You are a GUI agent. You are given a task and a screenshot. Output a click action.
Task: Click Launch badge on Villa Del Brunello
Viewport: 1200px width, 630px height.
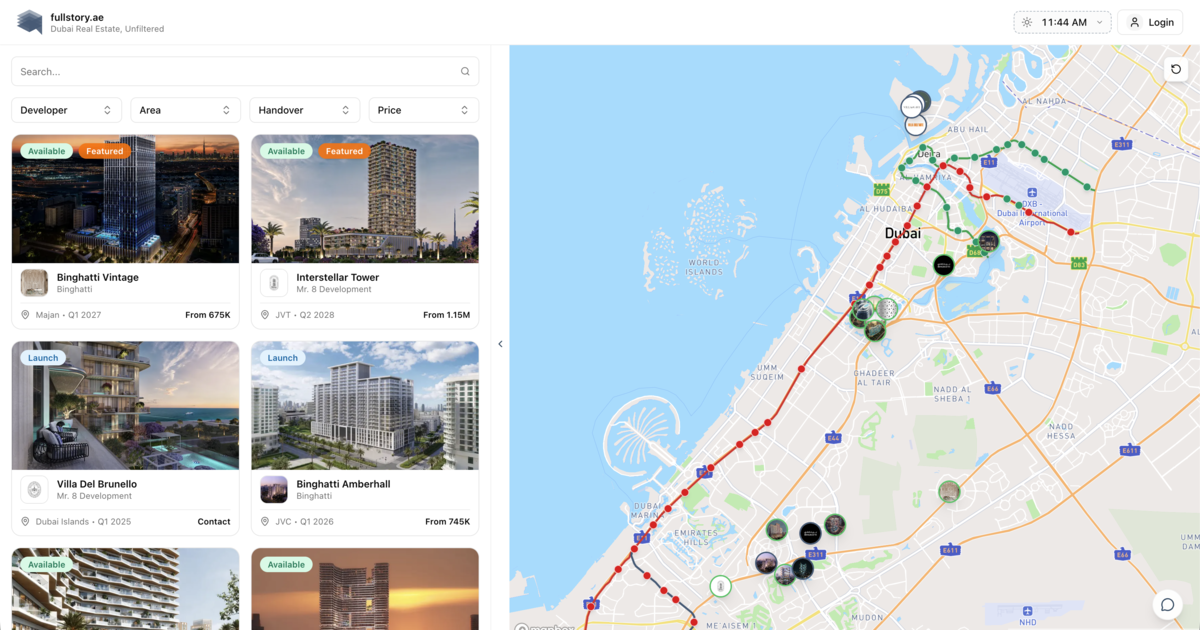(43, 358)
